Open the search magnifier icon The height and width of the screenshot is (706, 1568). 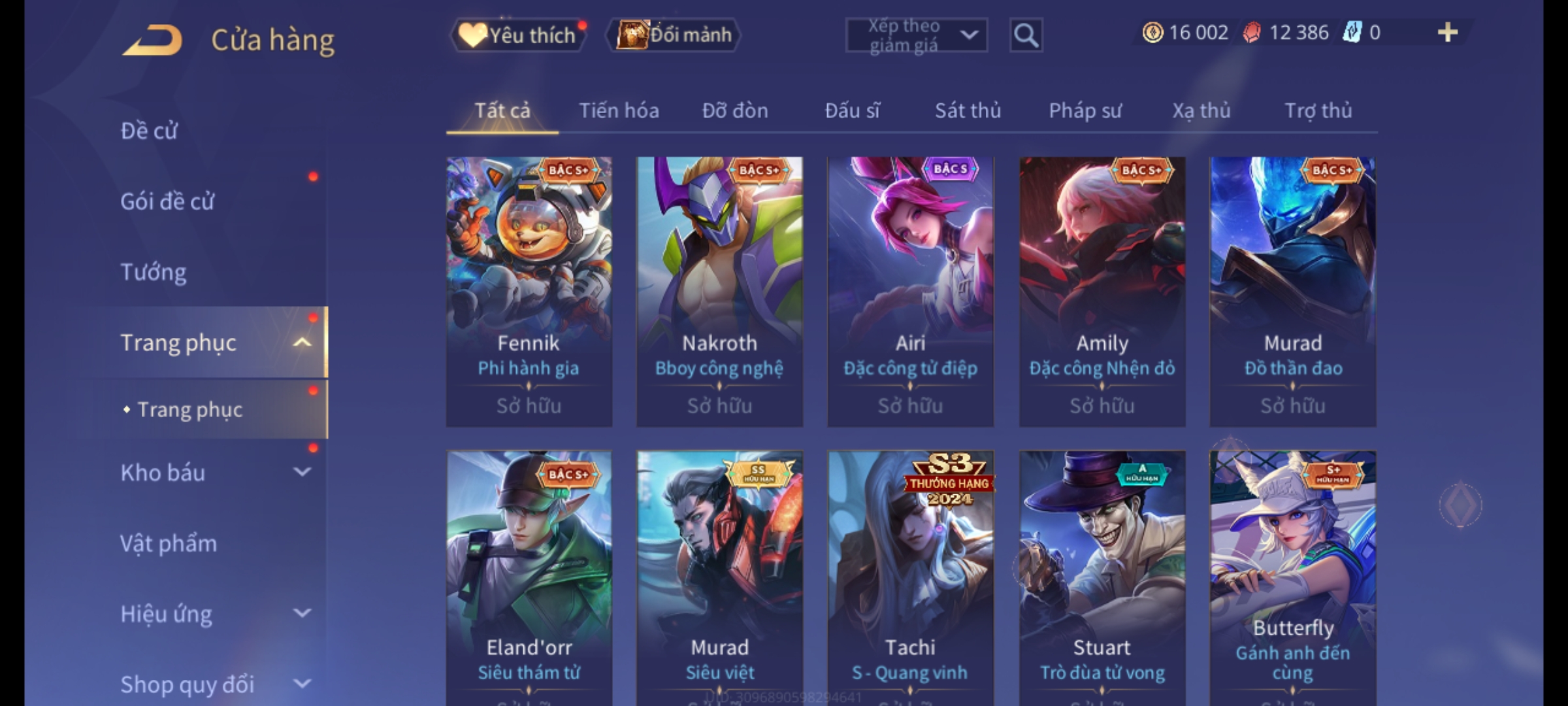point(1026,35)
